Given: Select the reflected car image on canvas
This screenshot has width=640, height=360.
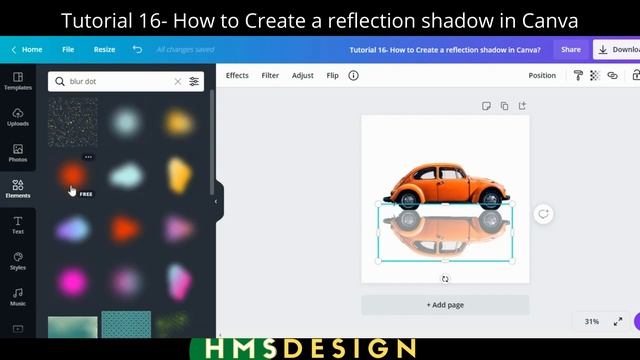Looking at the screenshot, I should [x=446, y=233].
